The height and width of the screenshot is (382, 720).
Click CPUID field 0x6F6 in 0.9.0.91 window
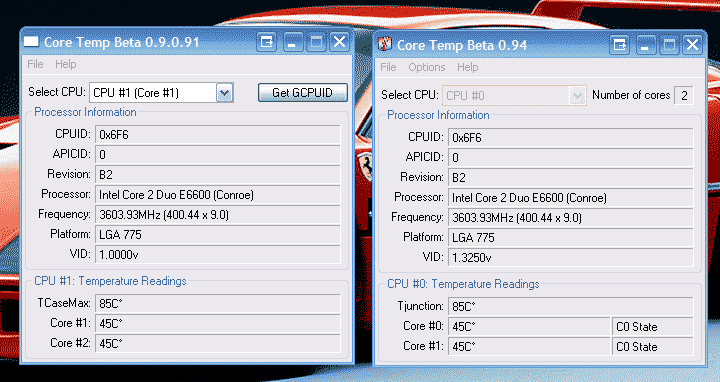click(x=218, y=135)
